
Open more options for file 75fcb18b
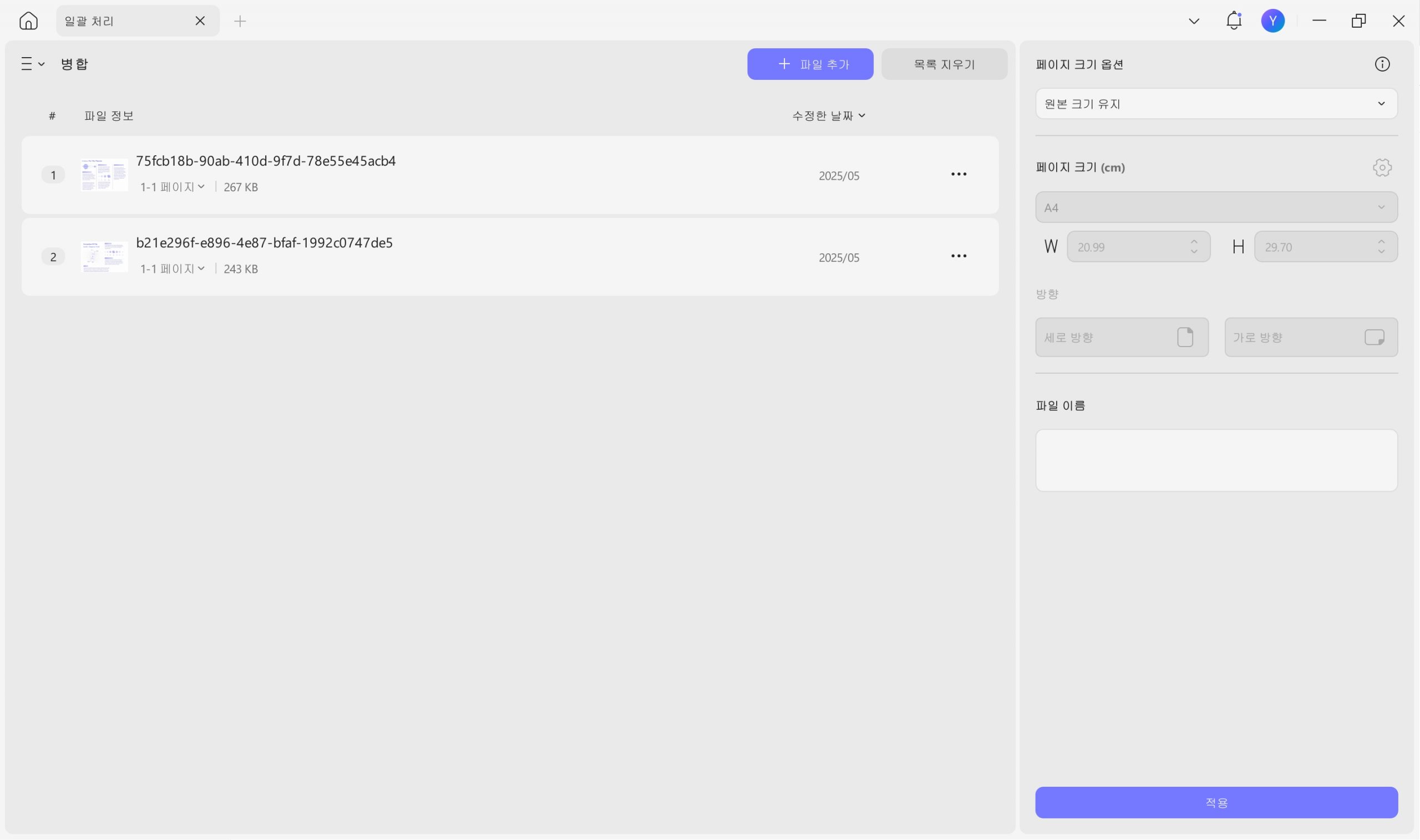[x=958, y=174]
